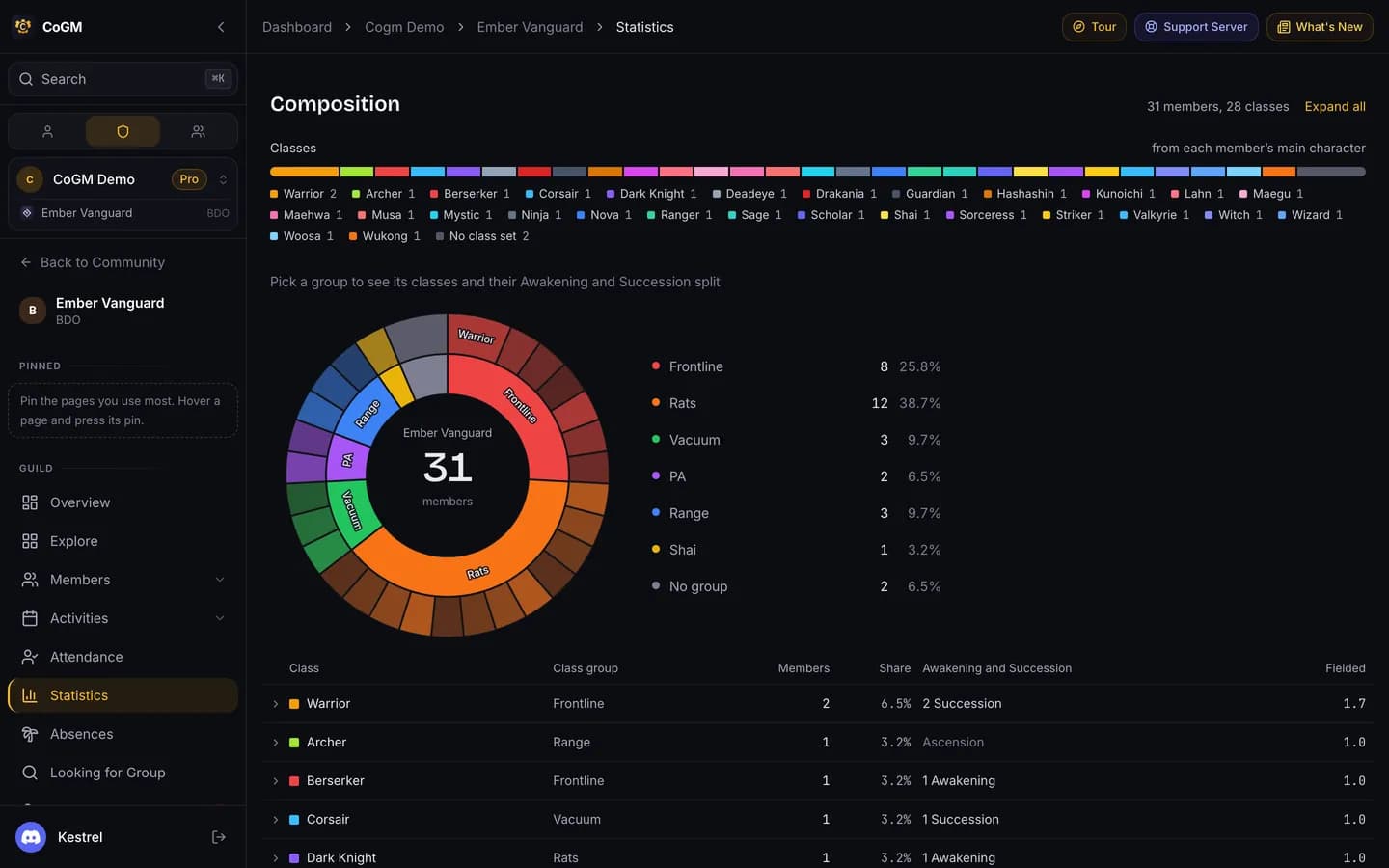
Task: Pick the PA group legend entry
Action: click(796, 476)
